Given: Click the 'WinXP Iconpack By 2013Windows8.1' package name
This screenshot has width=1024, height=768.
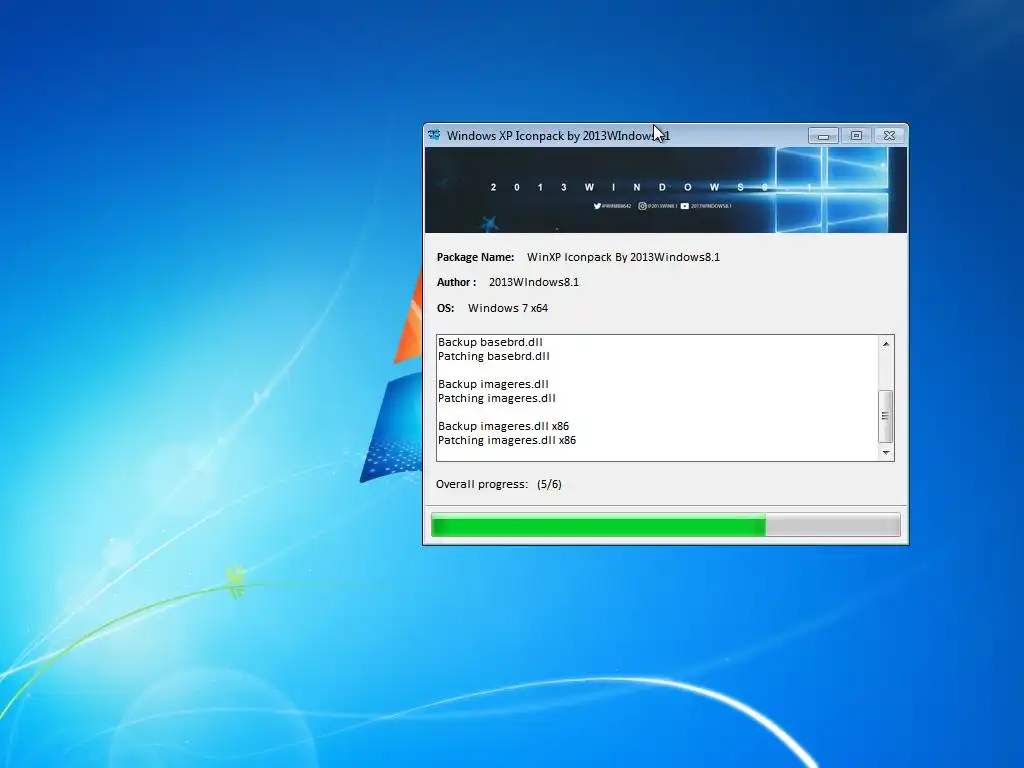Looking at the screenshot, I should click(x=623, y=257).
